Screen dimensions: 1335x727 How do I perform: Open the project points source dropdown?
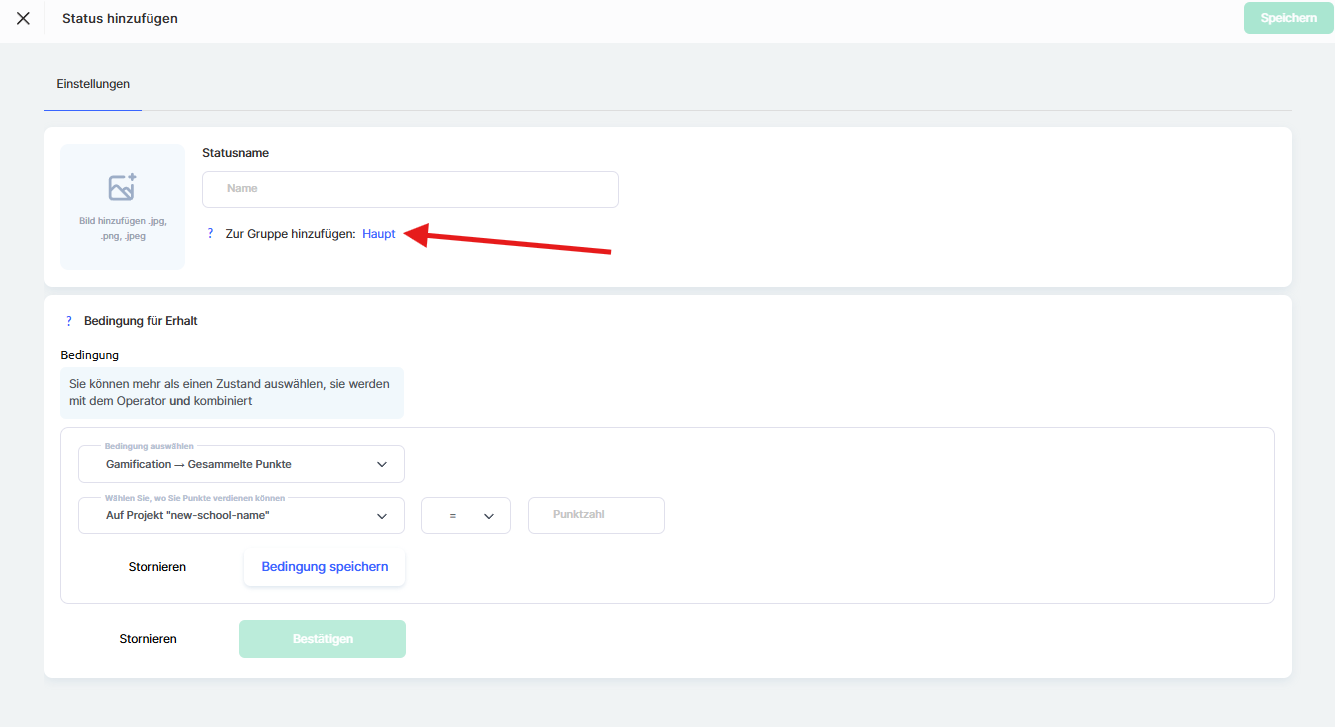pyautogui.click(x=381, y=516)
